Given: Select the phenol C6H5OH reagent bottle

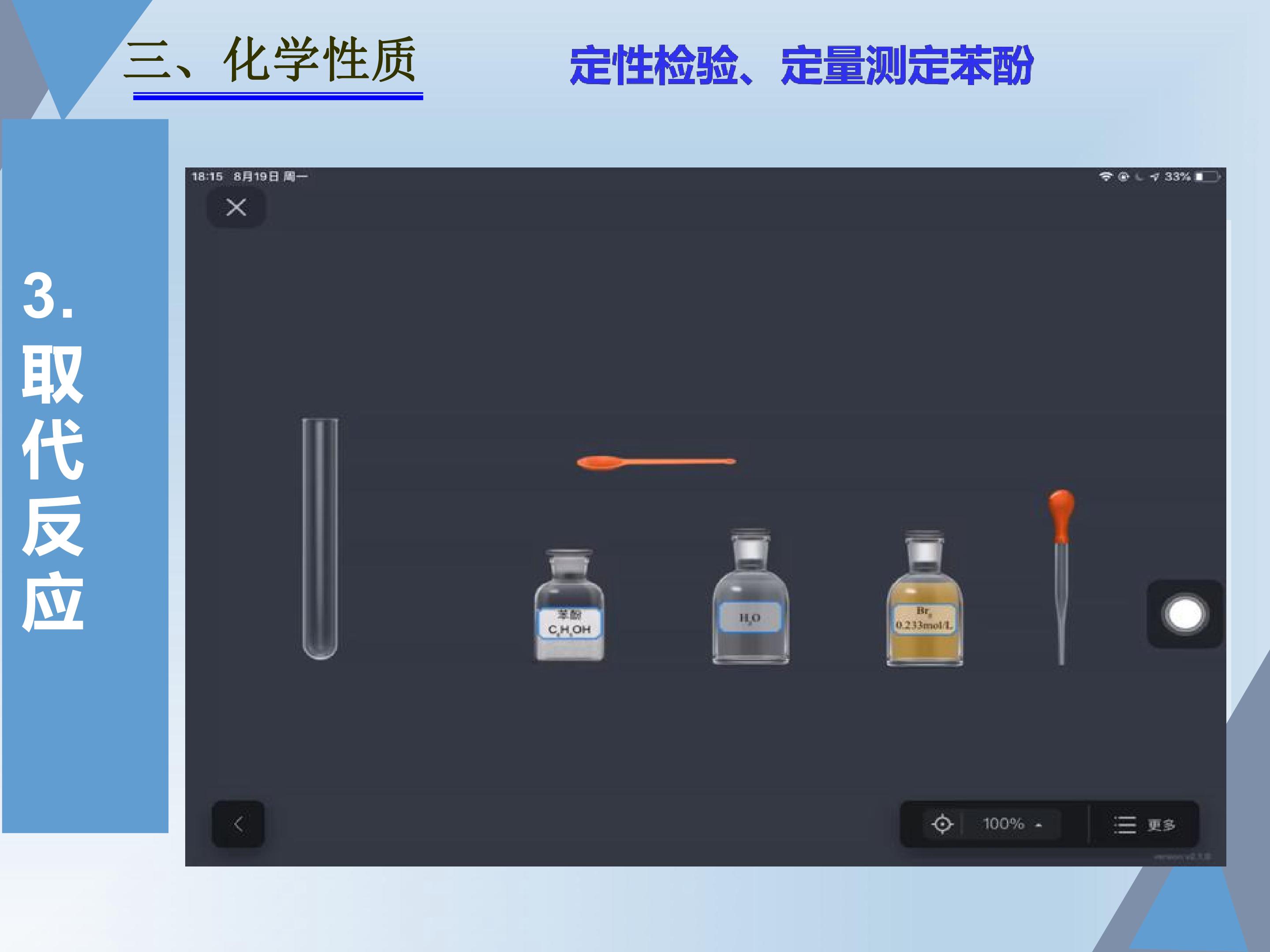Looking at the screenshot, I should tap(569, 605).
